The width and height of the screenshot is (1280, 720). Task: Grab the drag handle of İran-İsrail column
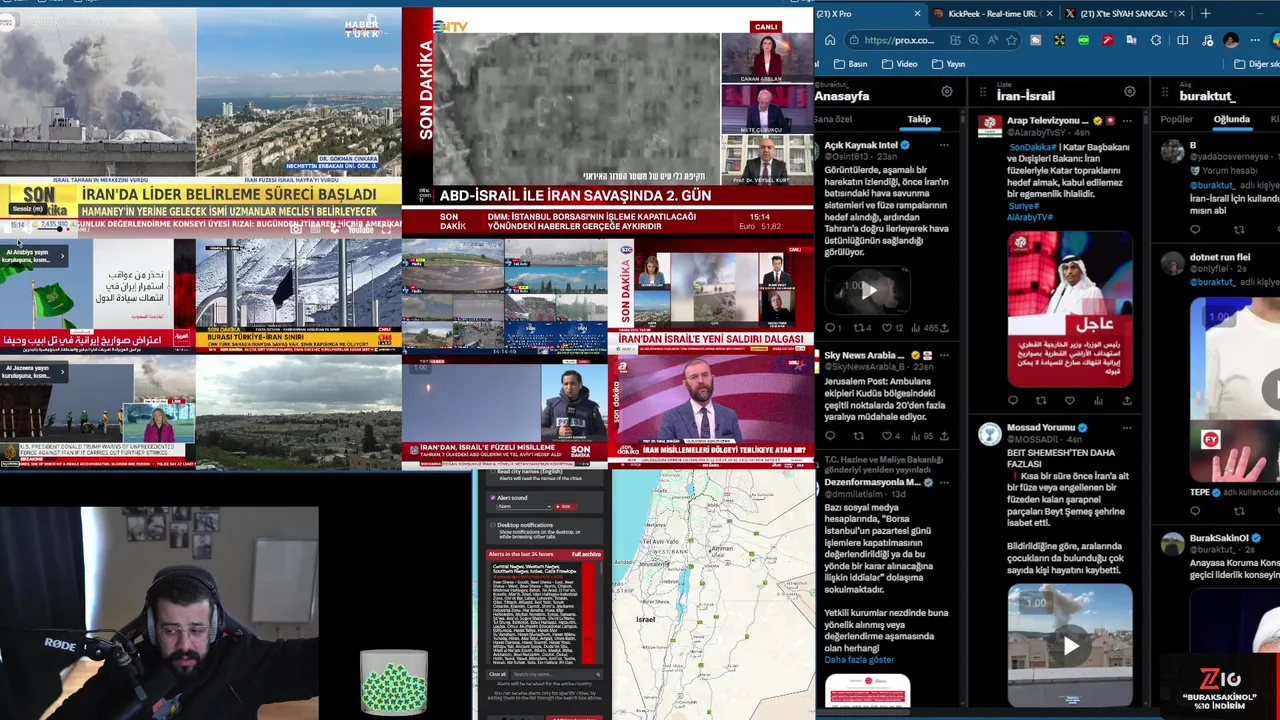click(x=982, y=93)
